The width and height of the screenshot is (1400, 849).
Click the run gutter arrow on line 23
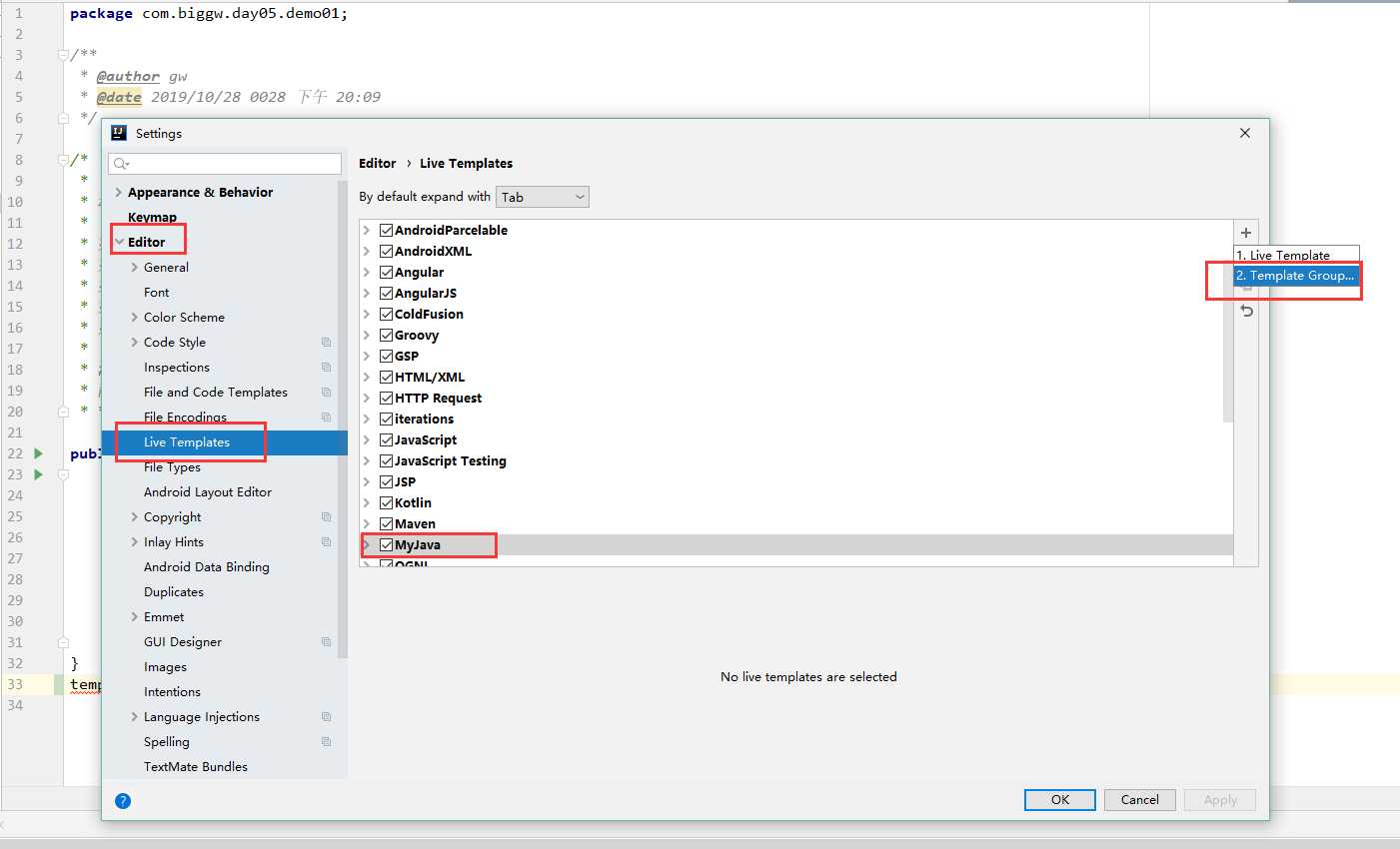(39, 474)
